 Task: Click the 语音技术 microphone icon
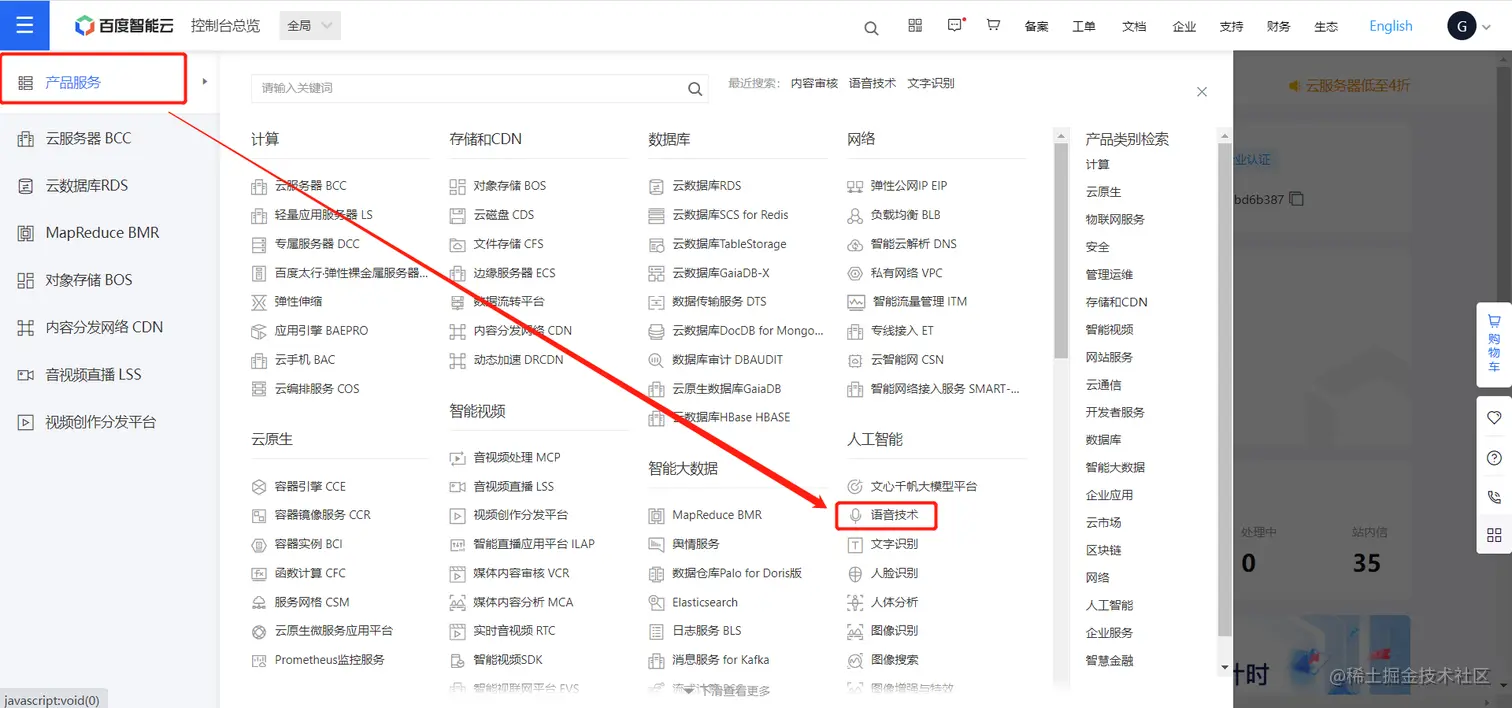855,515
